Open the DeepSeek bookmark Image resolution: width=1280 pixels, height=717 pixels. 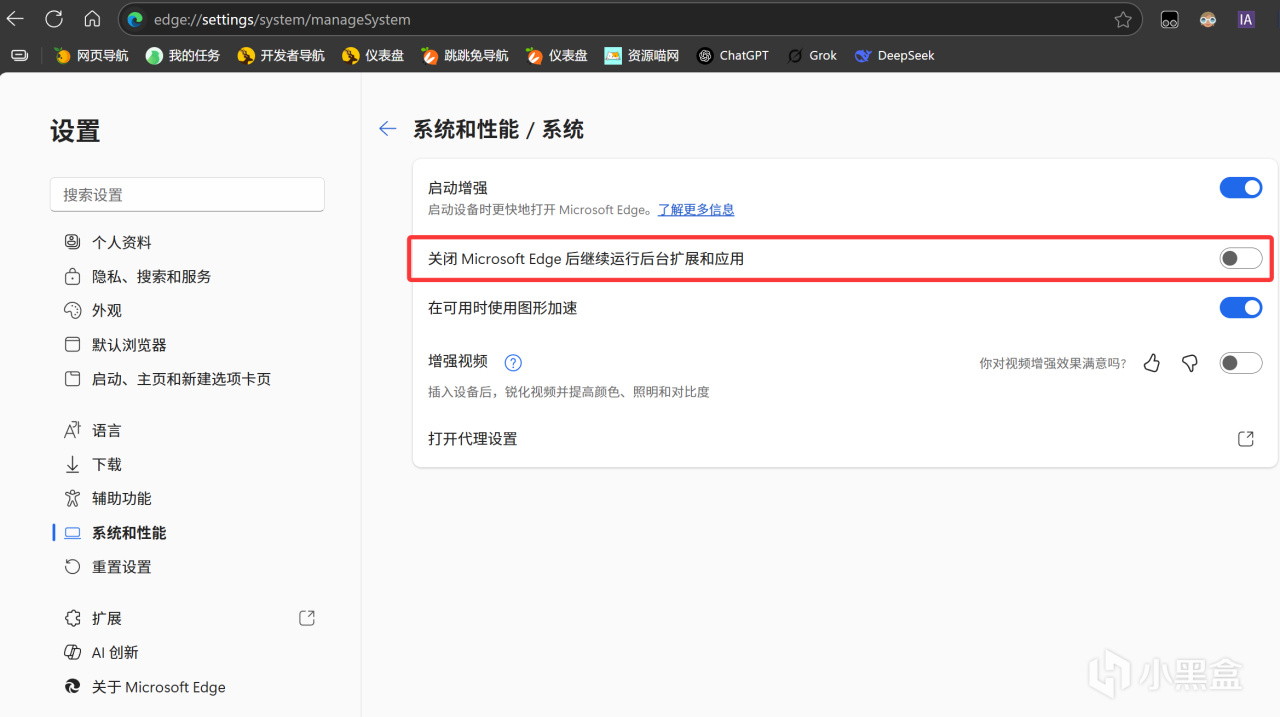point(895,55)
